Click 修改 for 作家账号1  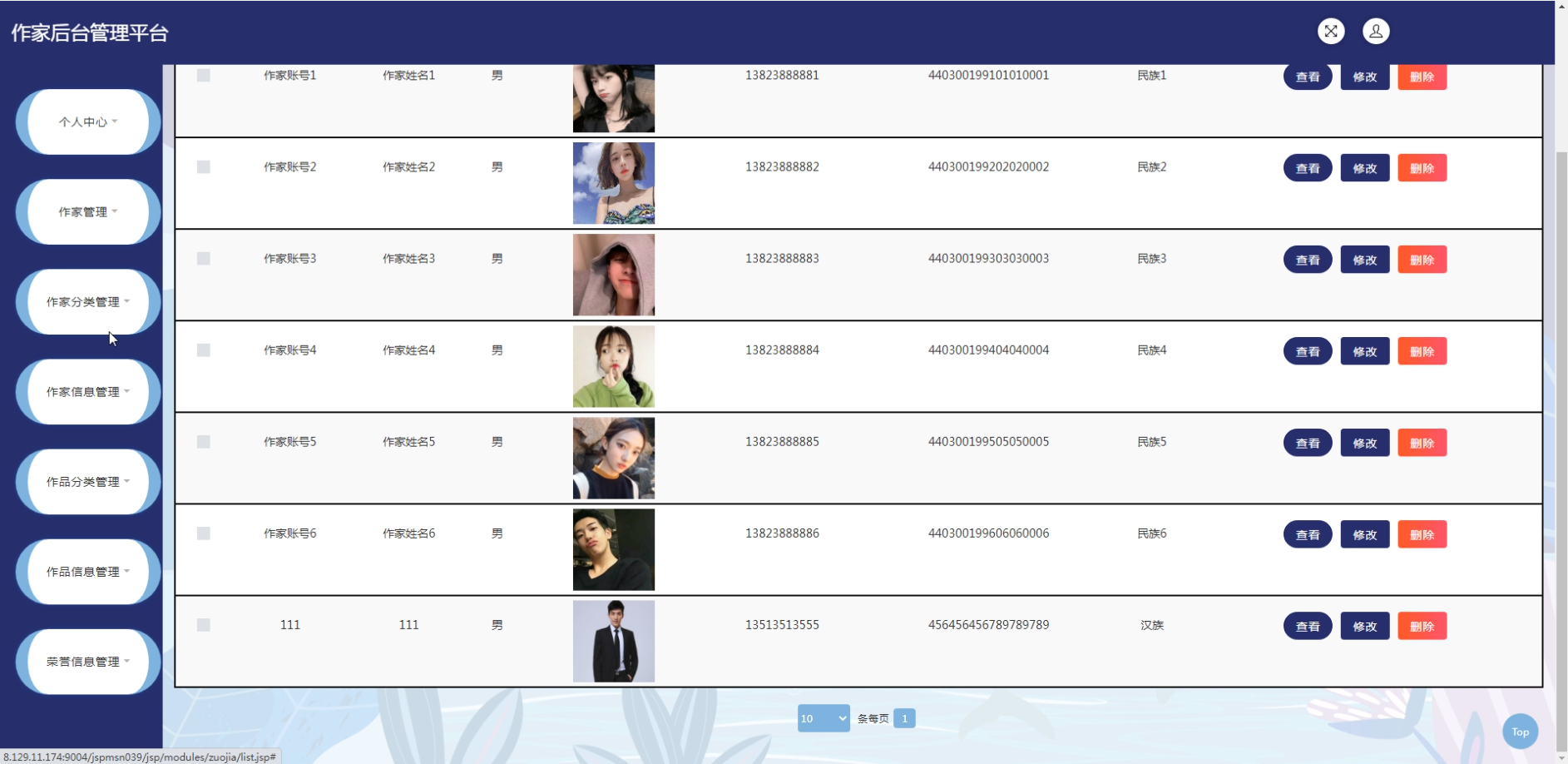point(1365,77)
